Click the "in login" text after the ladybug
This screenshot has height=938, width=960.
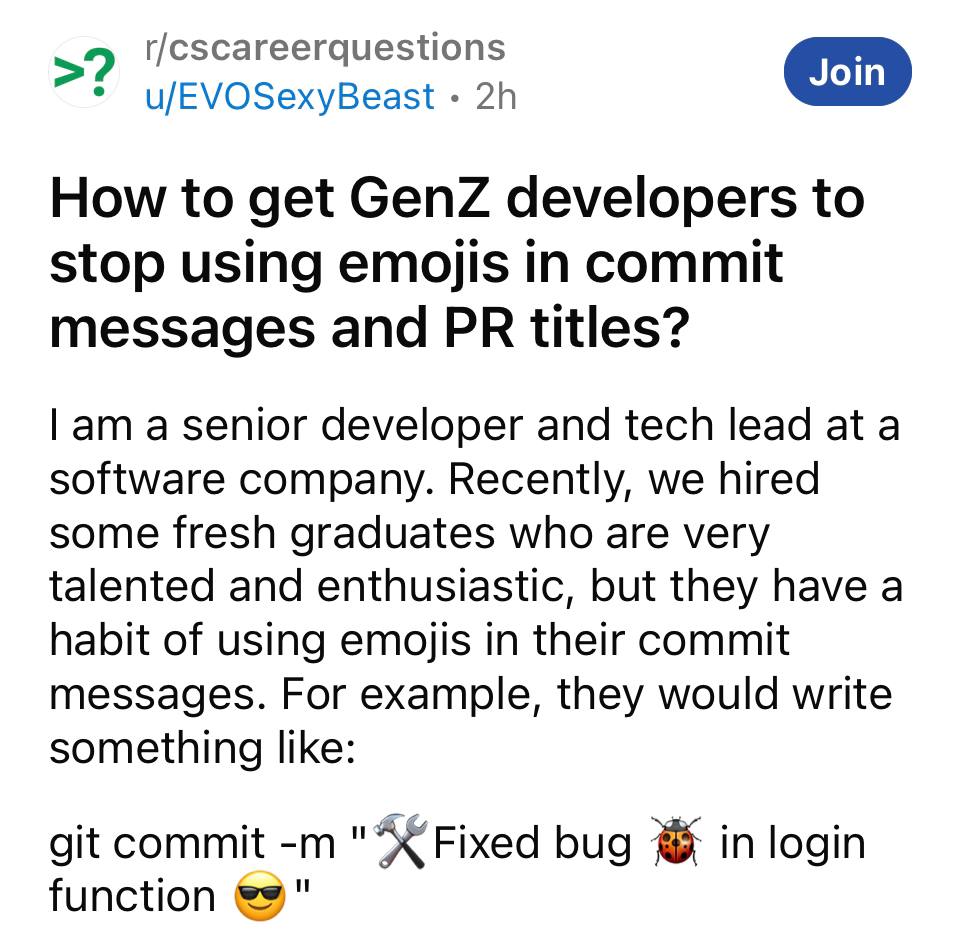792,843
